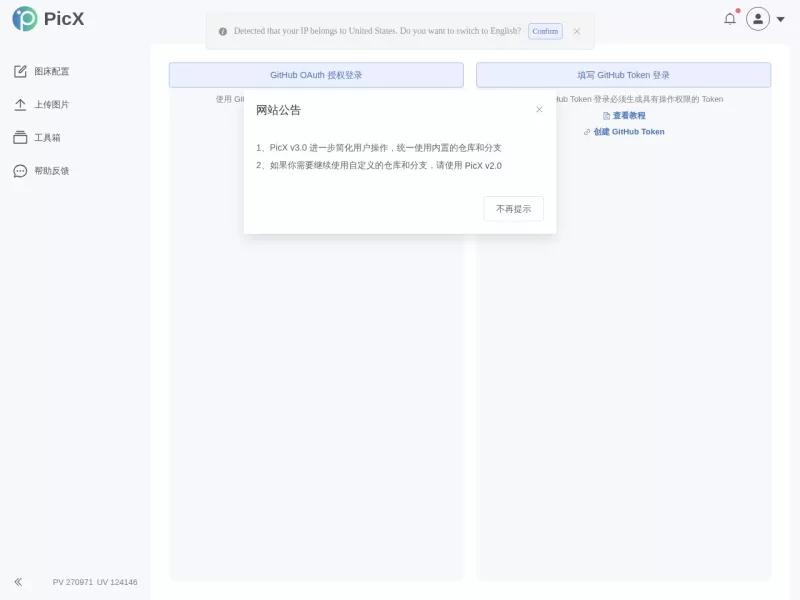Screen dimensions: 800x600
Task: Confirm switching language to English
Action: pos(545,31)
